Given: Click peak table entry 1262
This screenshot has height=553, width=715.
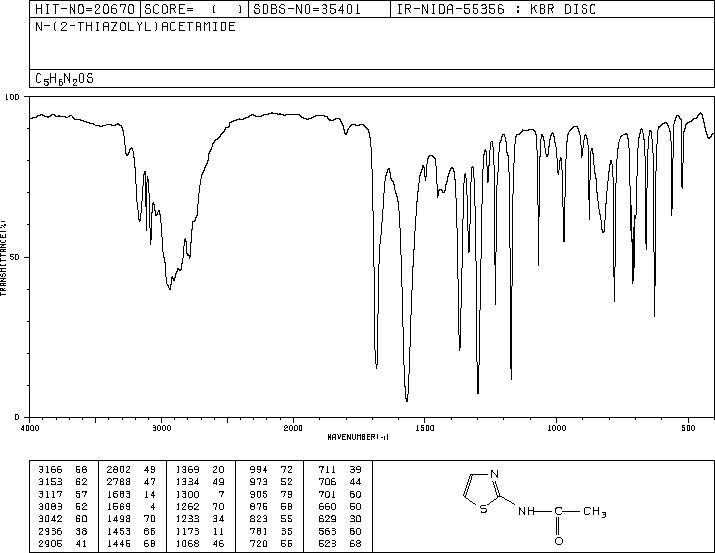Looking at the screenshot, I should [x=187, y=506].
